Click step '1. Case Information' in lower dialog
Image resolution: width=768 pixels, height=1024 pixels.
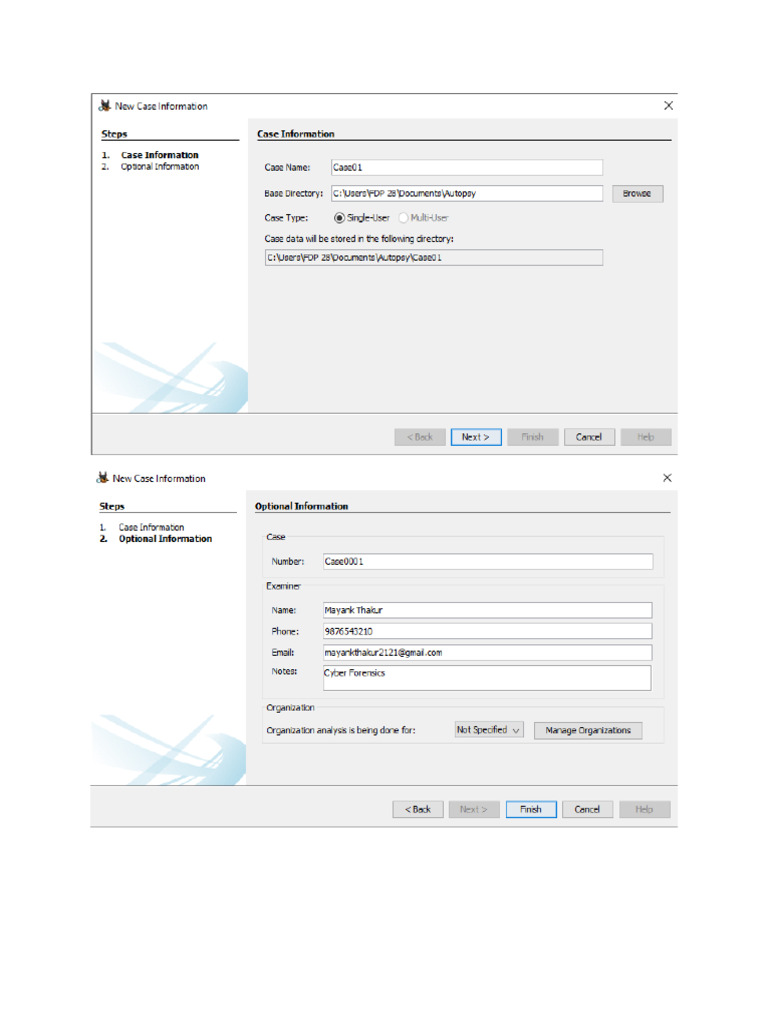coord(142,527)
